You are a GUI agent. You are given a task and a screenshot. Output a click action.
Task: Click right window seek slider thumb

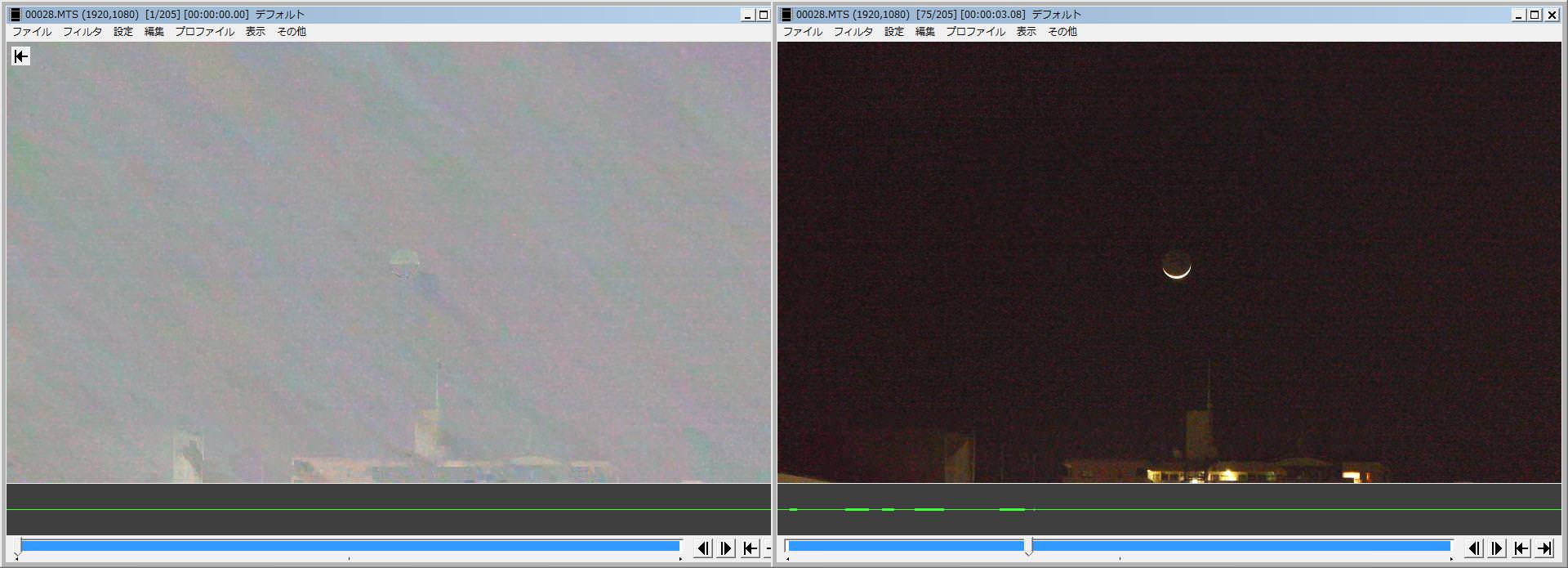[x=1029, y=546]
